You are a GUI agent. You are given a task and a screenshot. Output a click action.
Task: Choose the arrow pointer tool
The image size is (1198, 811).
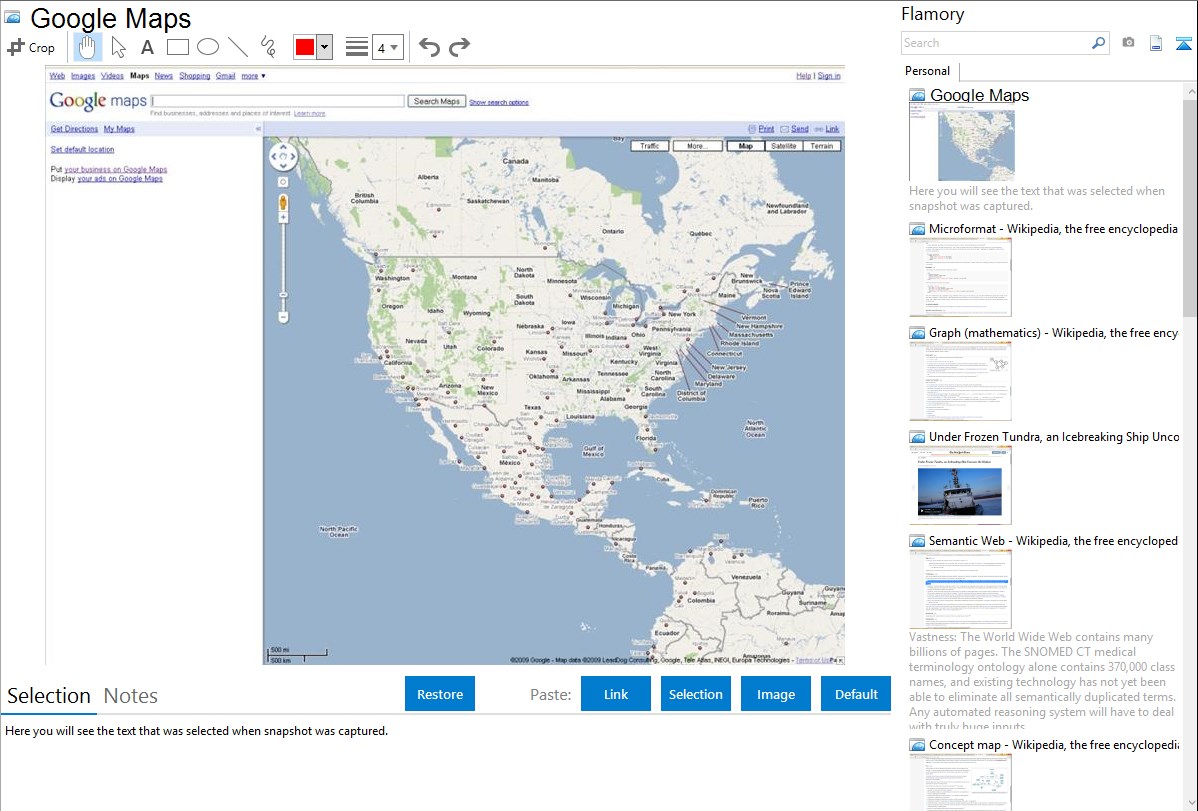click(118, 47)
